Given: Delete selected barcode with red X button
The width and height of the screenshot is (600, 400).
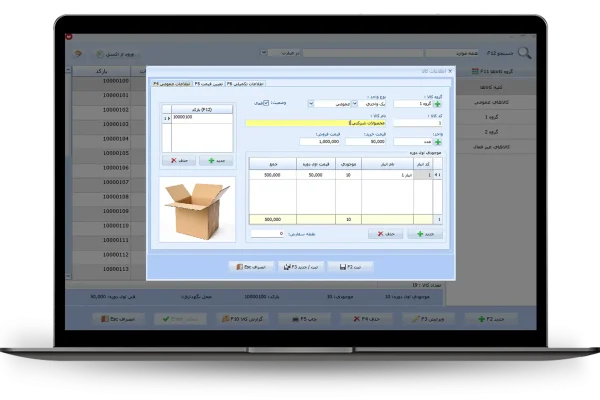Looking at the screenshot, I should click(181, 160).
